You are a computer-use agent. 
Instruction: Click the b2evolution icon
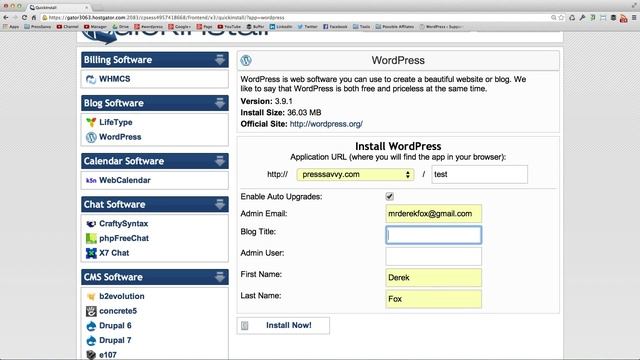(x=91, y=296)
